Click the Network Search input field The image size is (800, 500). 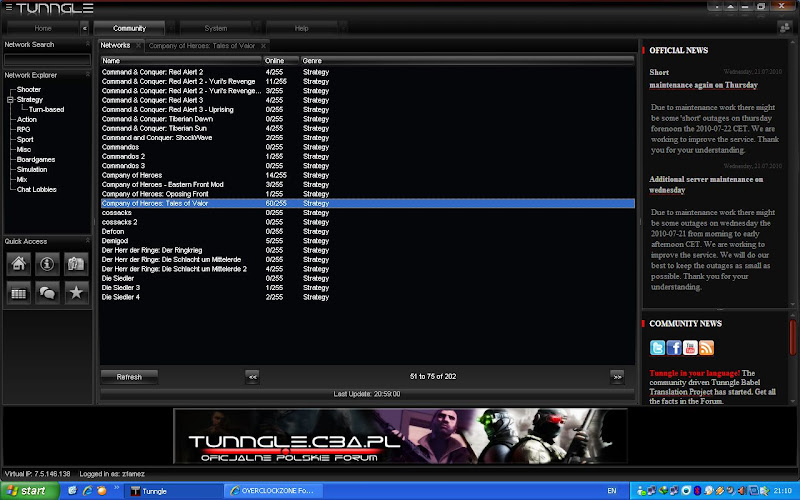pyautogui.click(x=47, y=60)
